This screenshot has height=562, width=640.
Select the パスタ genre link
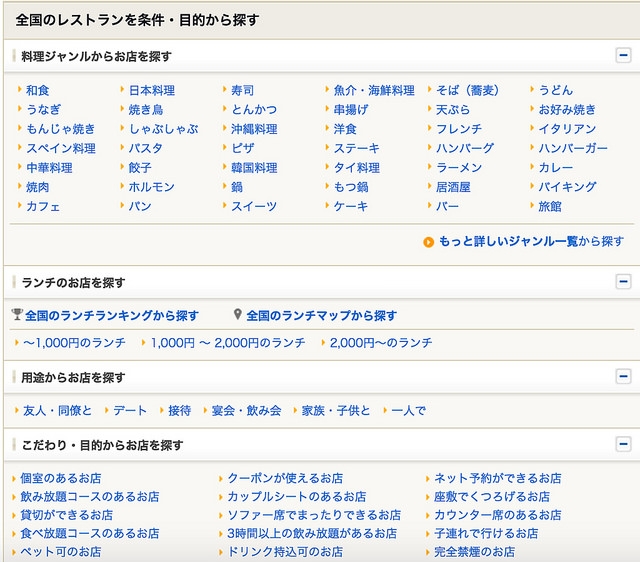click(146, 148)
